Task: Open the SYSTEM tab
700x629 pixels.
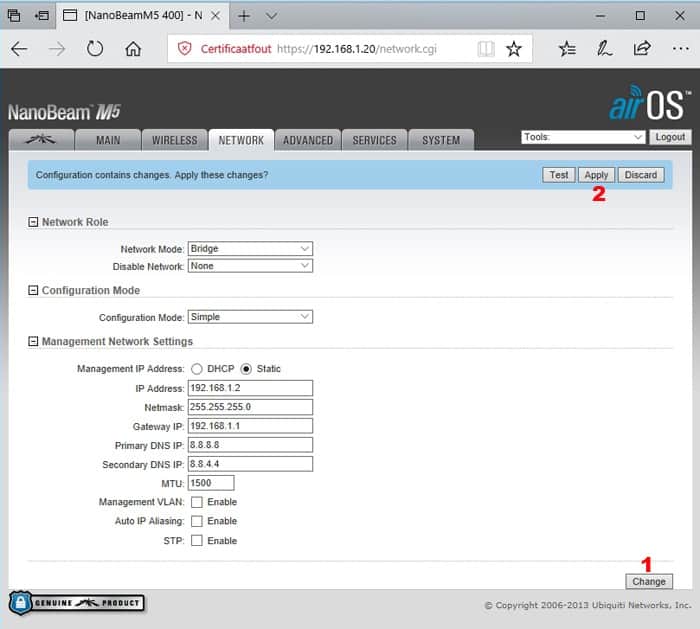Action: pyautogui.click(x=441, y=140)
